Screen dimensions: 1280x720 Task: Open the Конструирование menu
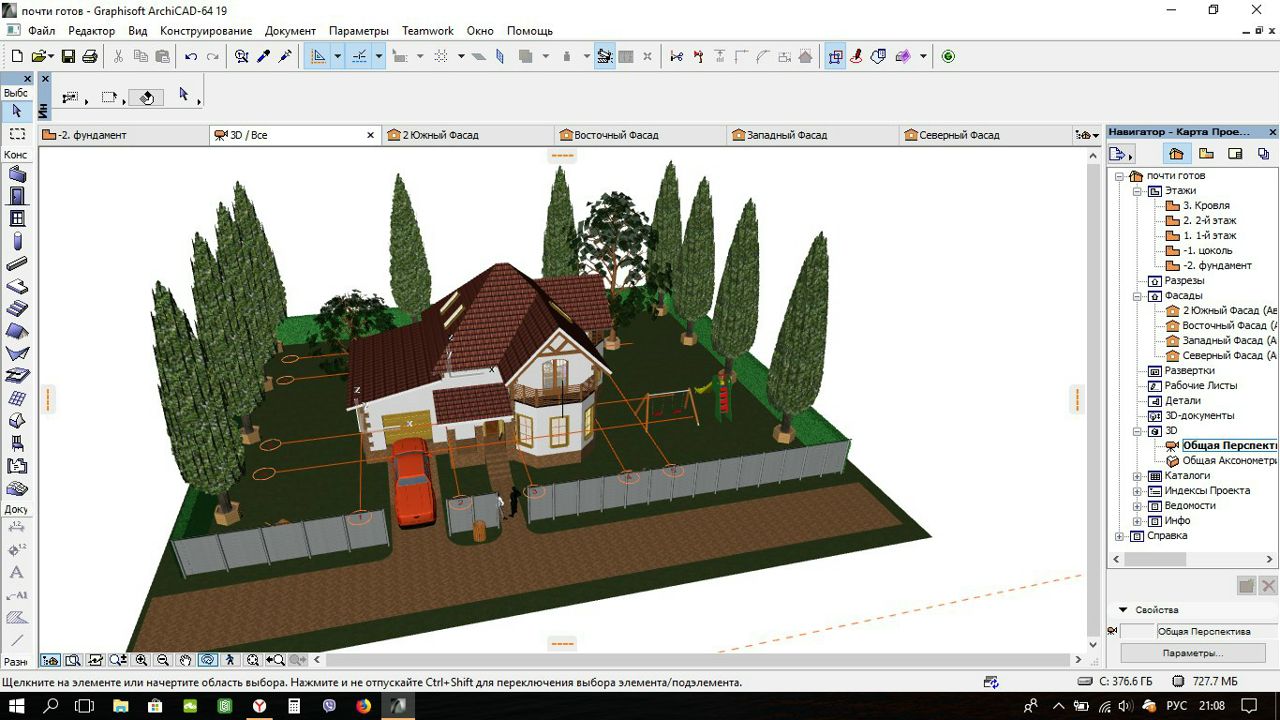(206, 31)
